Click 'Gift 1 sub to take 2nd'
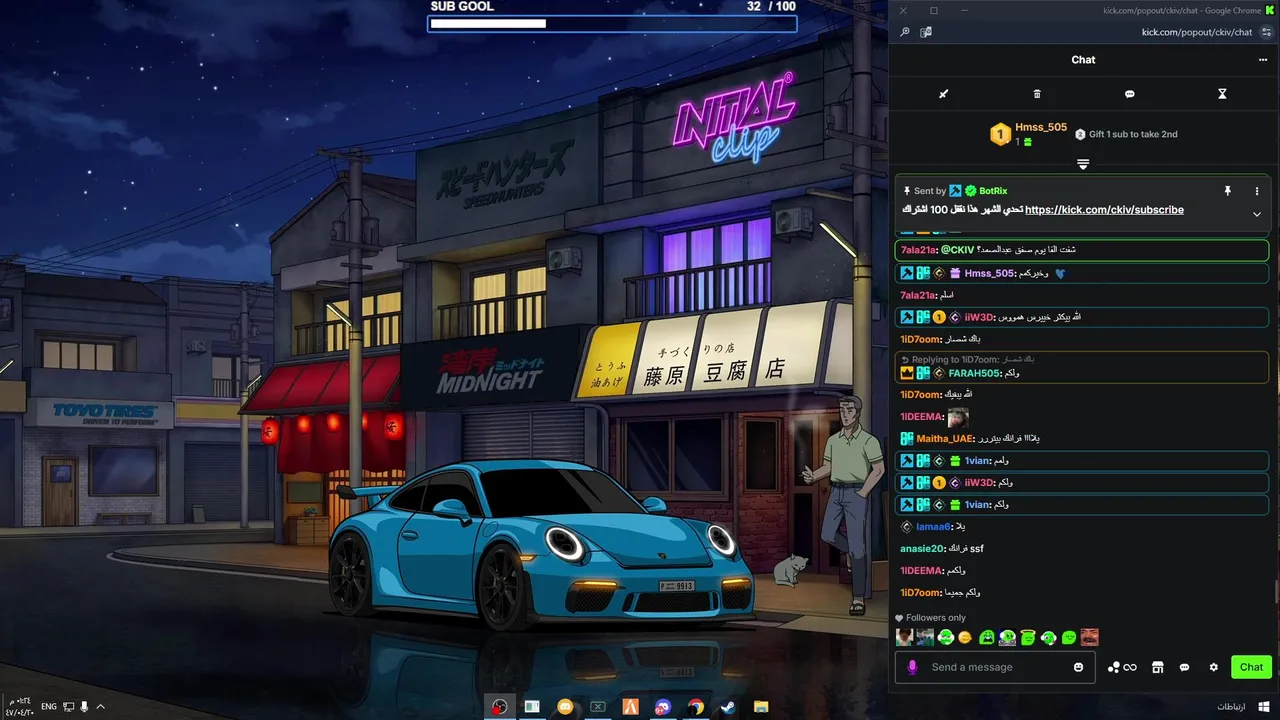1280x720 pixels. (x=1133, y=134)
